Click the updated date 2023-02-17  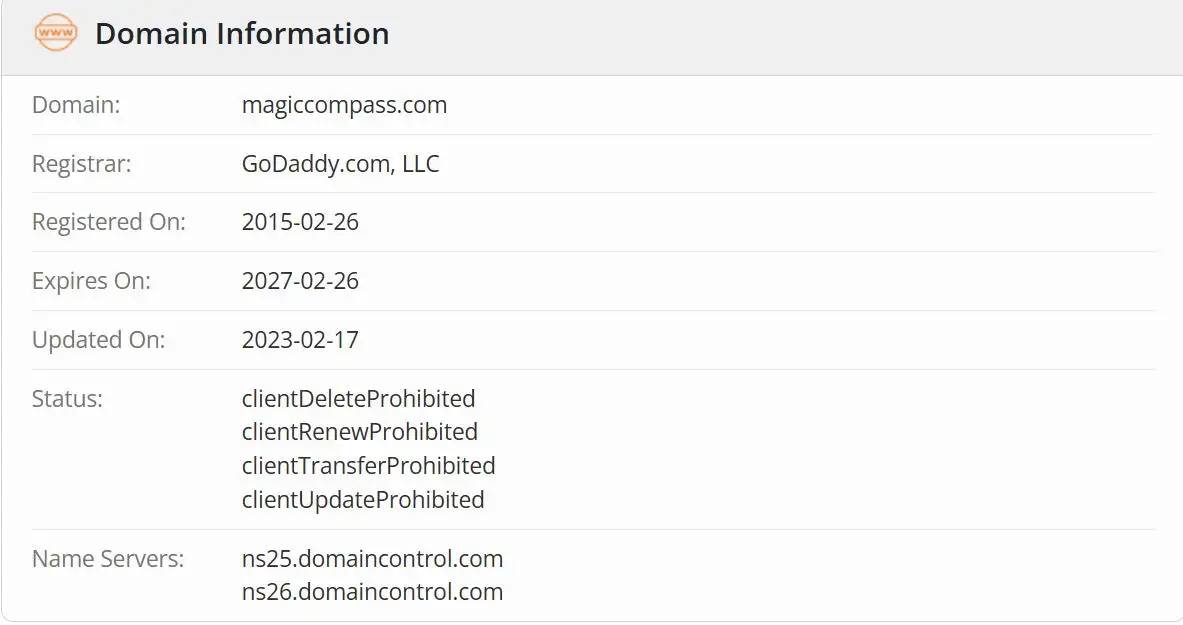point(300,340)
